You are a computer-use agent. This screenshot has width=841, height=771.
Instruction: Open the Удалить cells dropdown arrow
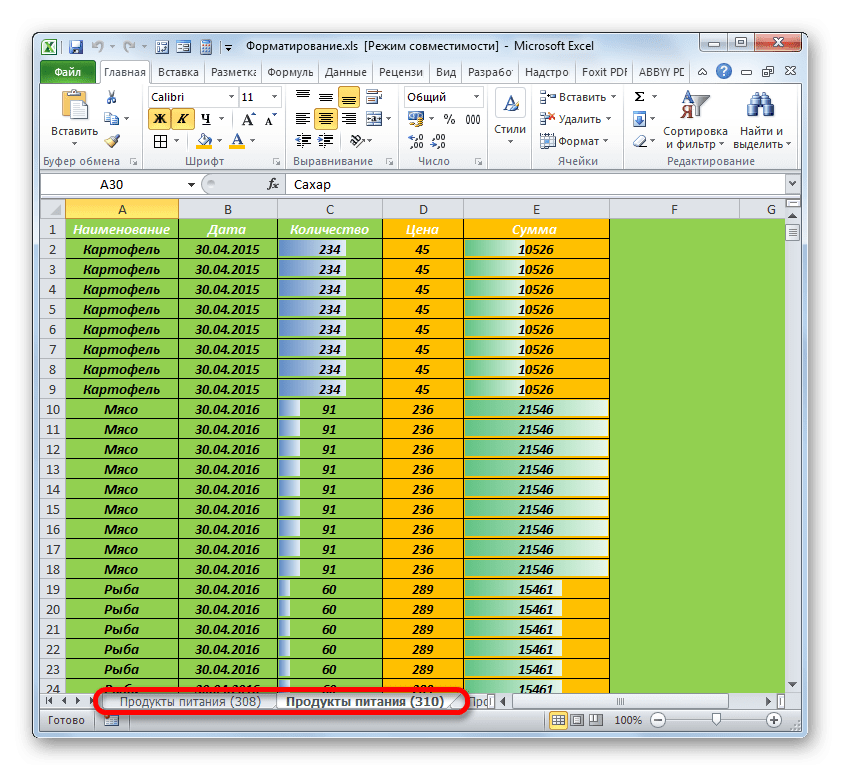click(609, 119)
